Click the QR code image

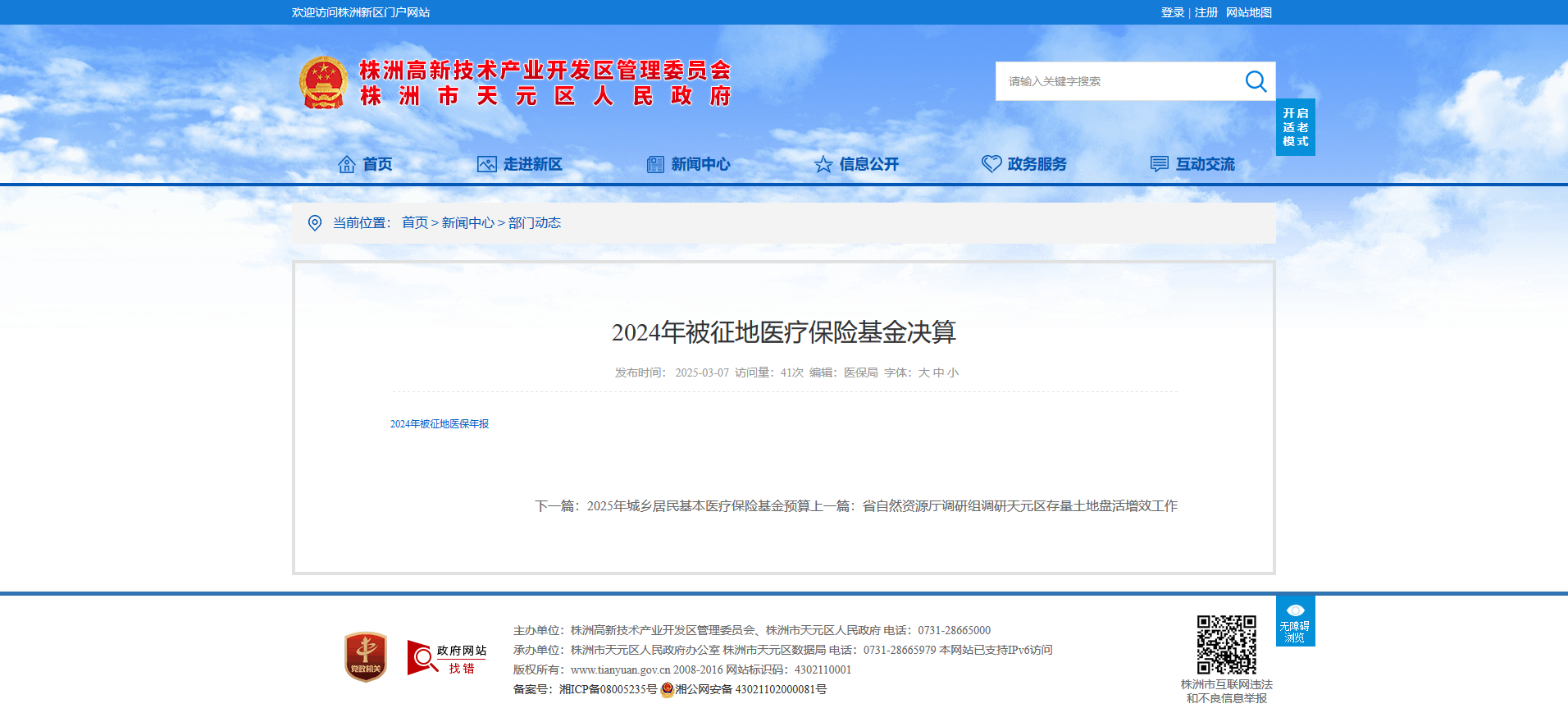click(x=1226, y=645)
